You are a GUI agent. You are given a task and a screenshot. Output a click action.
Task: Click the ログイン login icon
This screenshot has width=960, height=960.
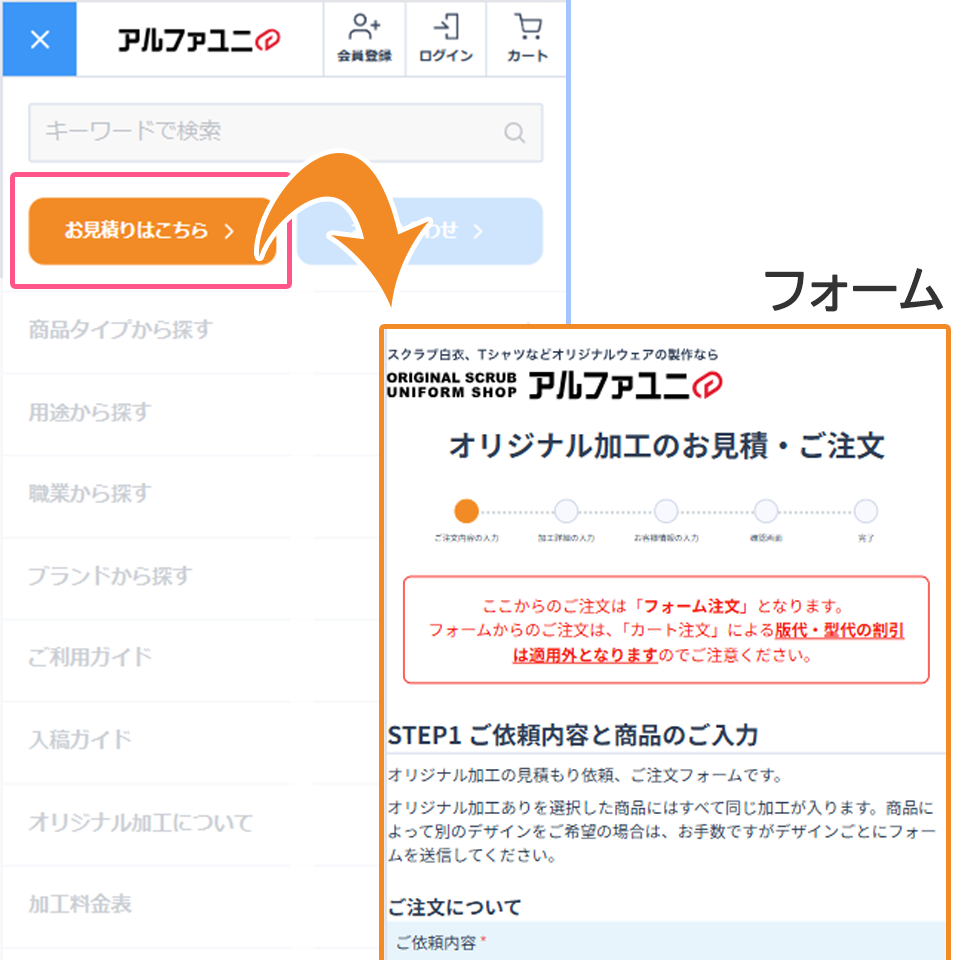[x=446, y=39]
